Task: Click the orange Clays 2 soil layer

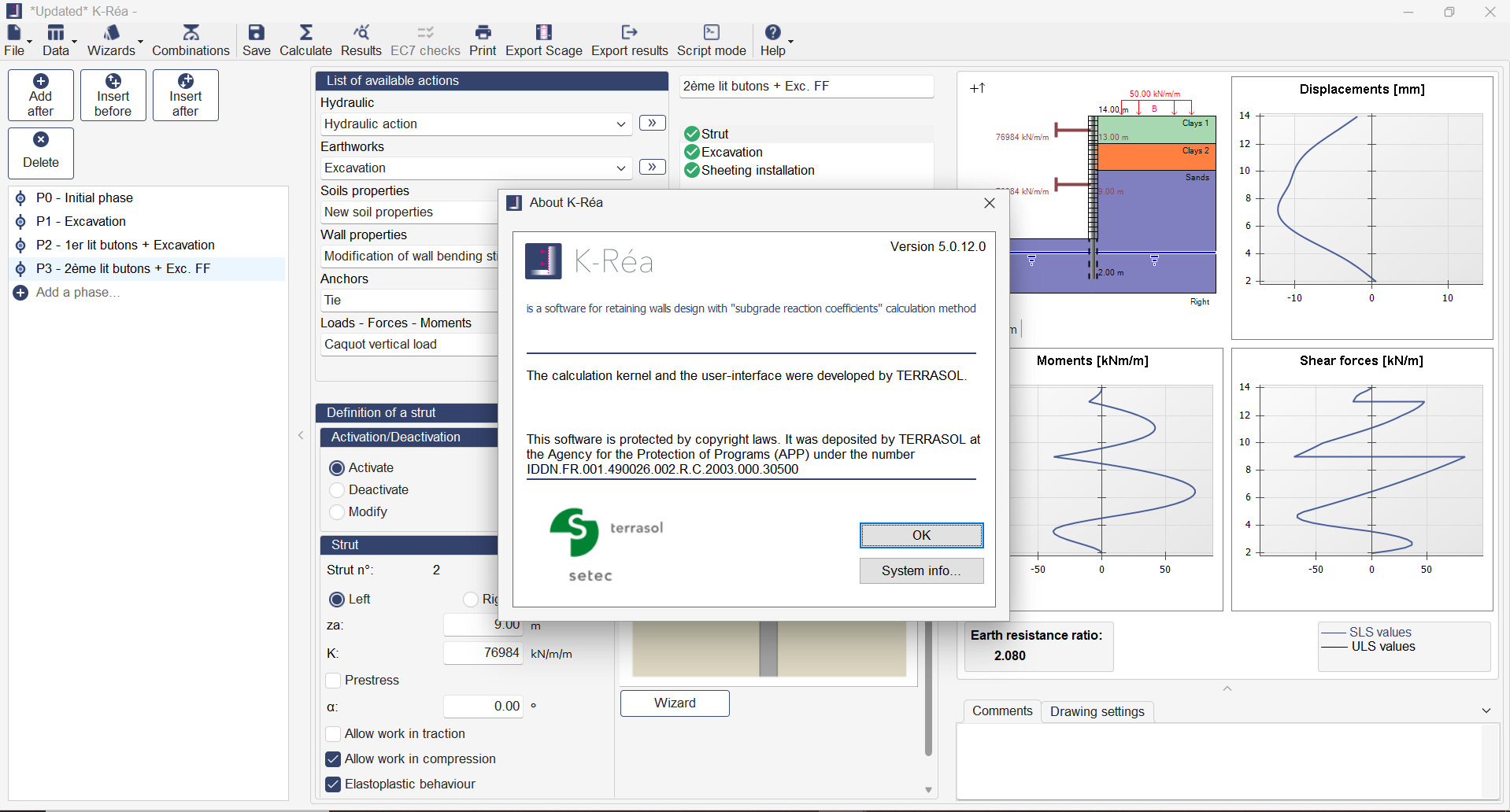Action: pos(1157,157)
